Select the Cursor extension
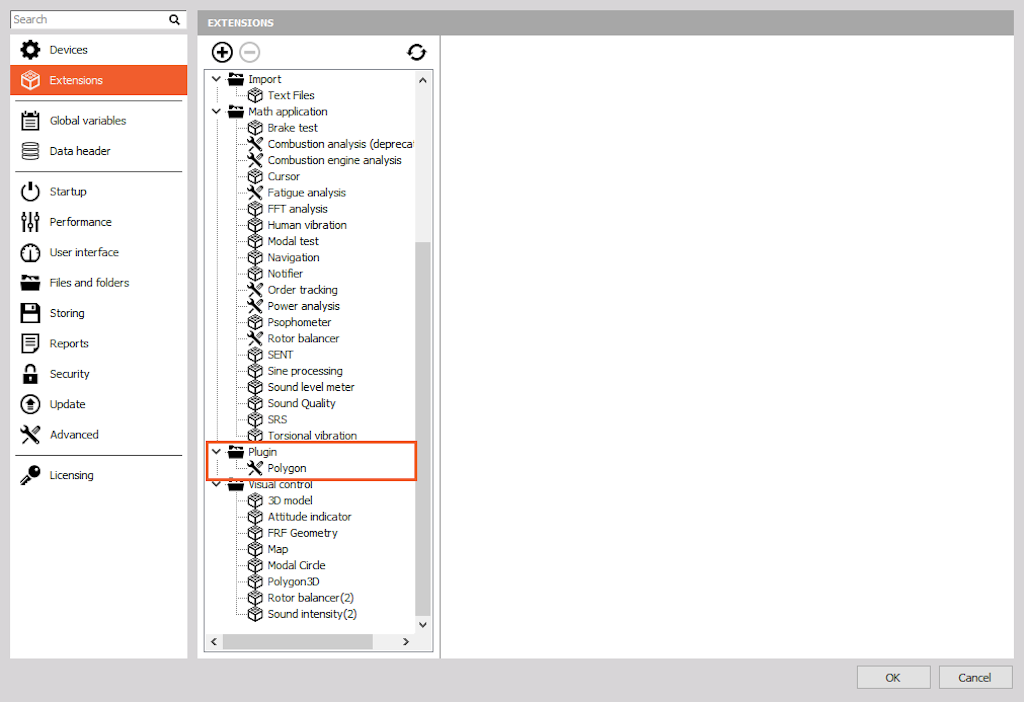The height and width of the screenshot is (702, 1024). (283, 176)
